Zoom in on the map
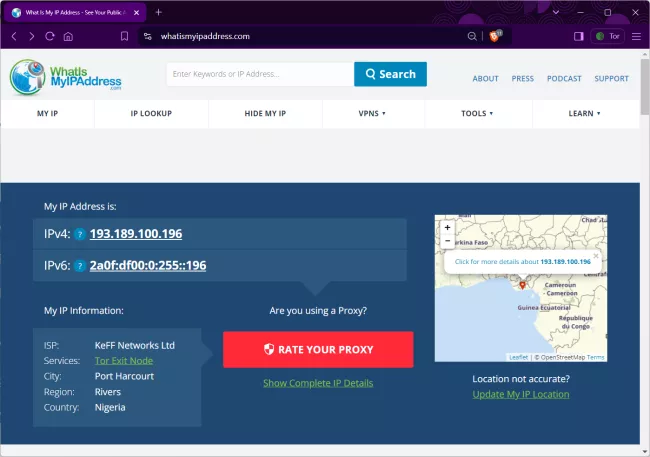This screenshot has width=650, height=457. (x=447, y=227)
